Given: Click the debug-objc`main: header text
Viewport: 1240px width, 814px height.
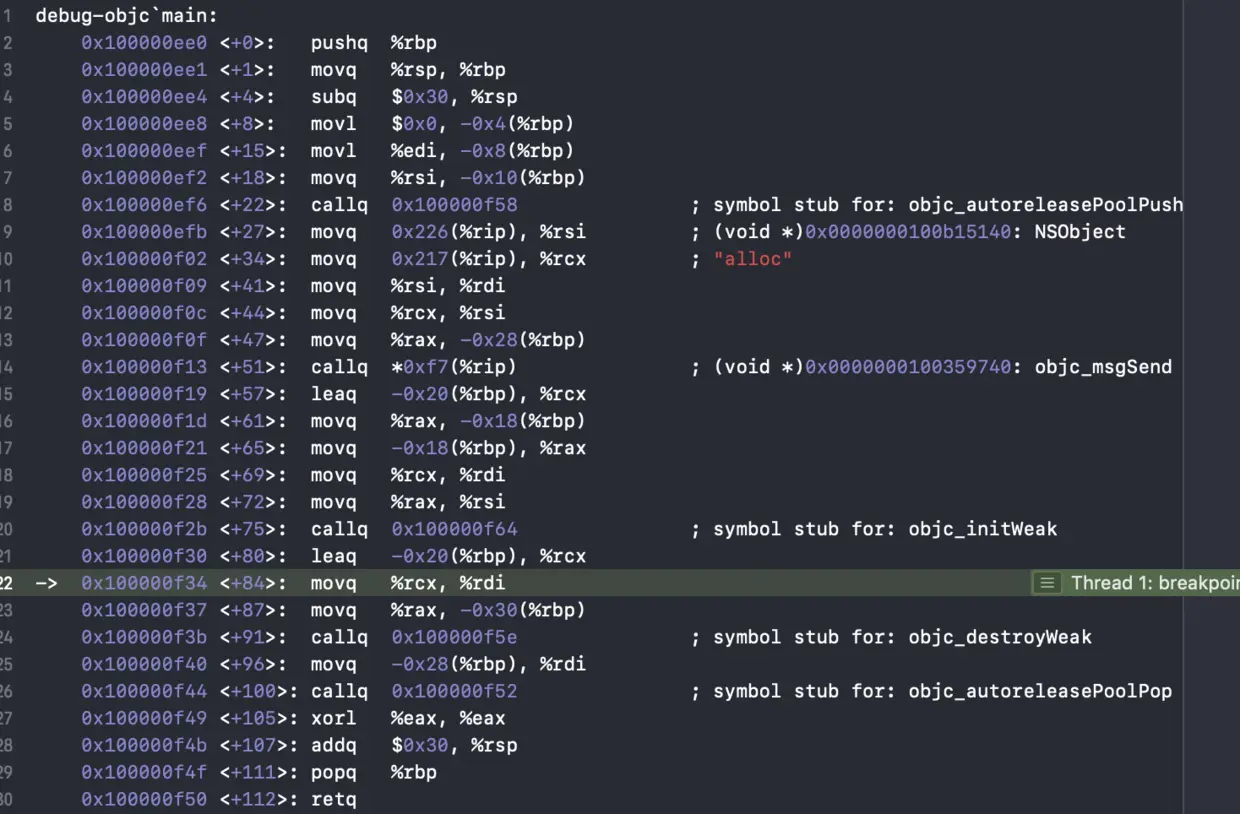Looking at the screenshot, I should click(127, 16).
